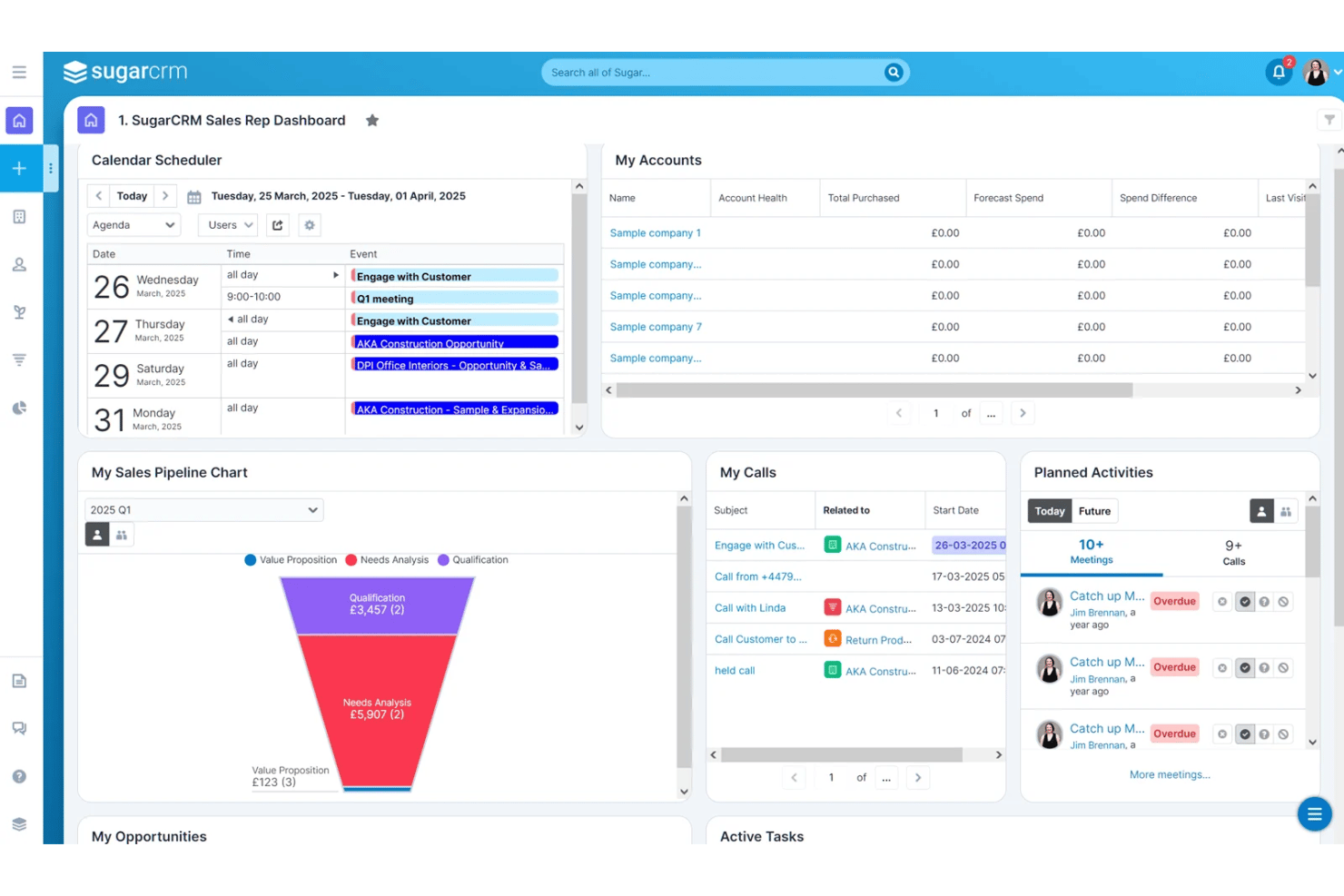Image resolution: width=1344 pixels, height=896 pixels.
Task: Click the quick create plus button
Action: [19, 168]
